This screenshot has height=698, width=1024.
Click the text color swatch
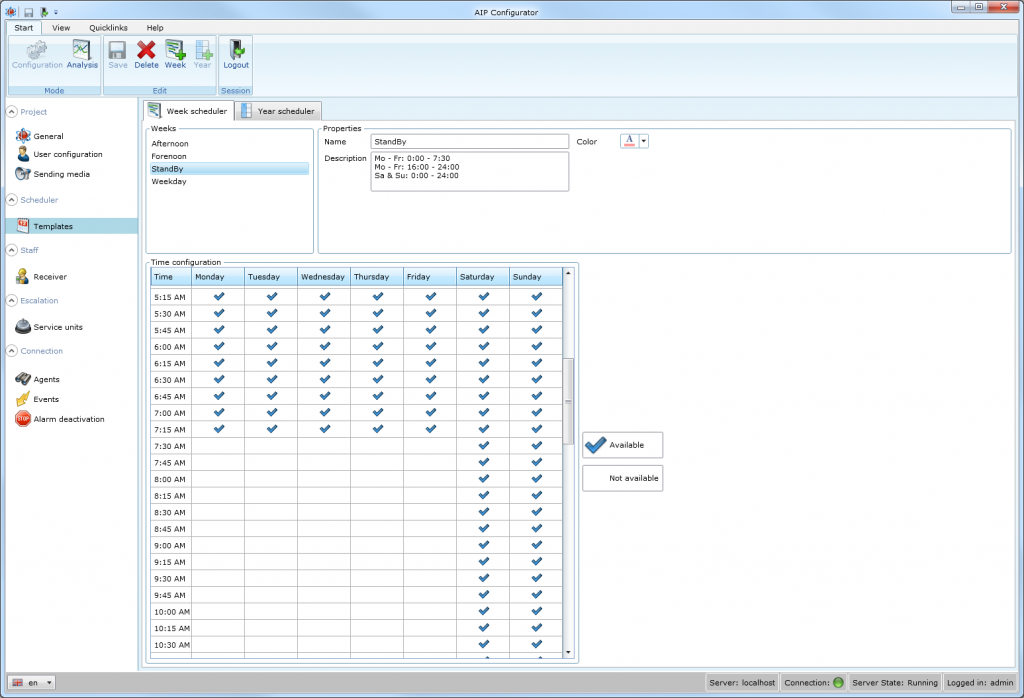point(629,142)
